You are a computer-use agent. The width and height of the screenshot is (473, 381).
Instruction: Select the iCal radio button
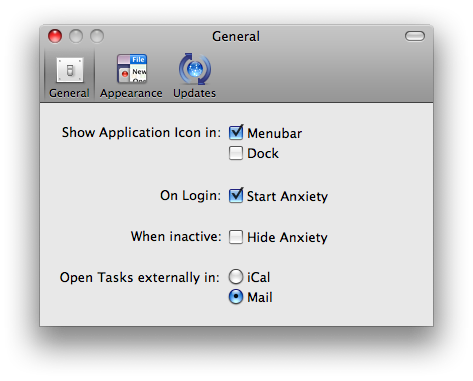click(236, 277)
